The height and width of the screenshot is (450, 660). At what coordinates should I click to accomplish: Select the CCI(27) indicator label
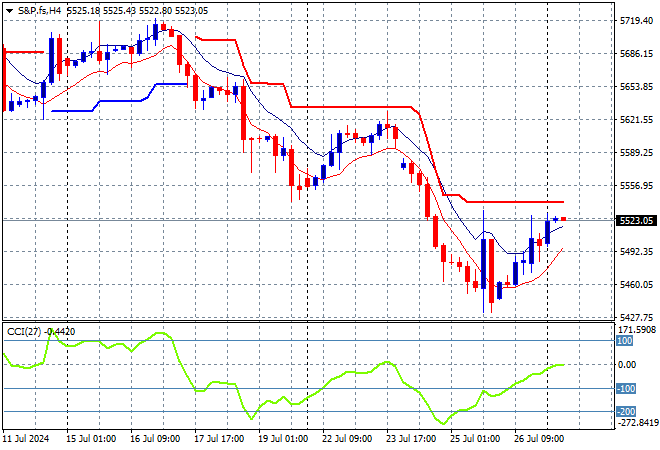(x=24, y=332)
